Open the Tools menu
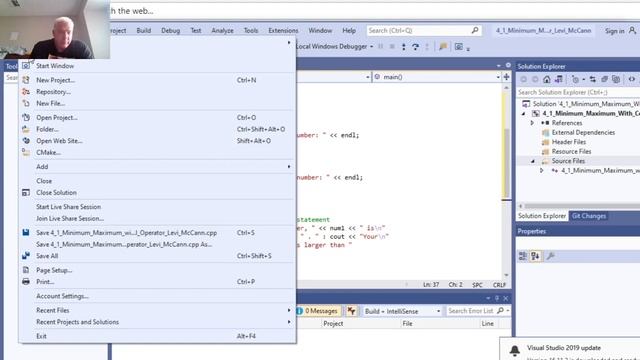 (251, 31)
